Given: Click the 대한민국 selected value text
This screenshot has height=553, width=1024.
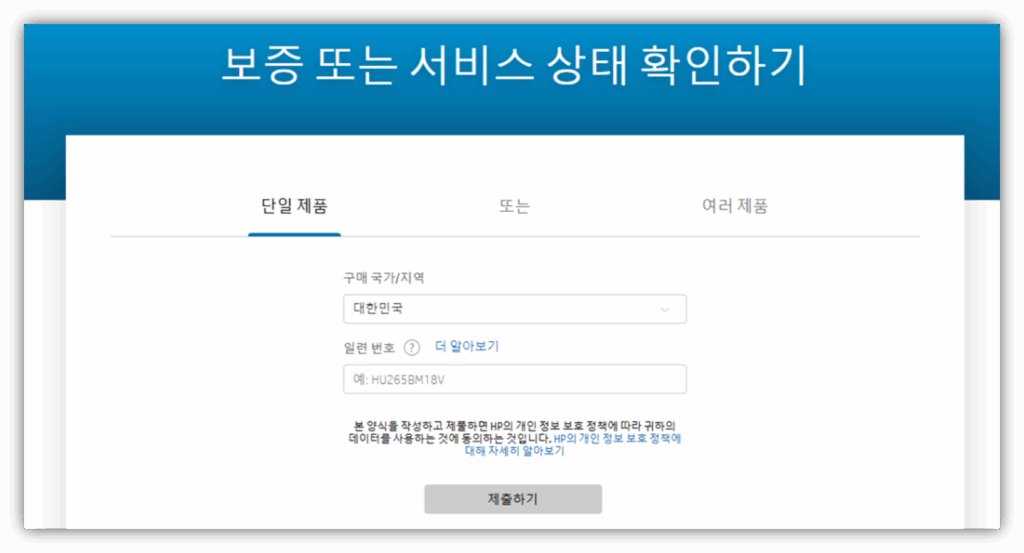Looking at the screenshot, I should [378, 310].
